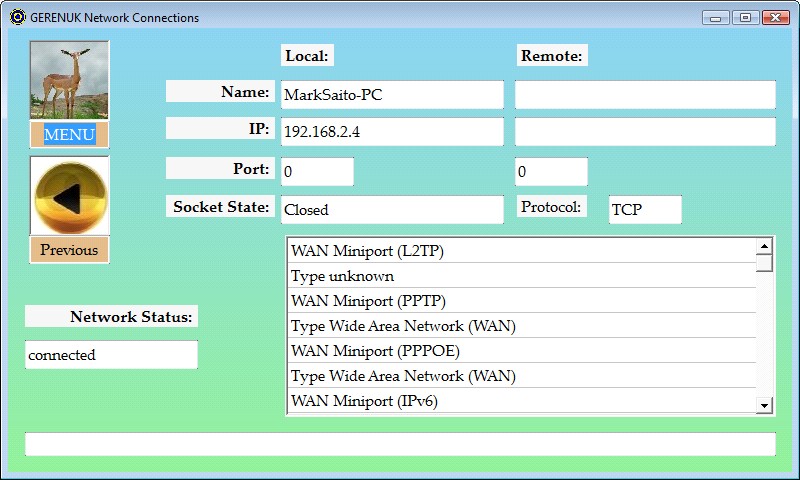
Task: Click the remote Name input field
Action: tap(645, 95)
